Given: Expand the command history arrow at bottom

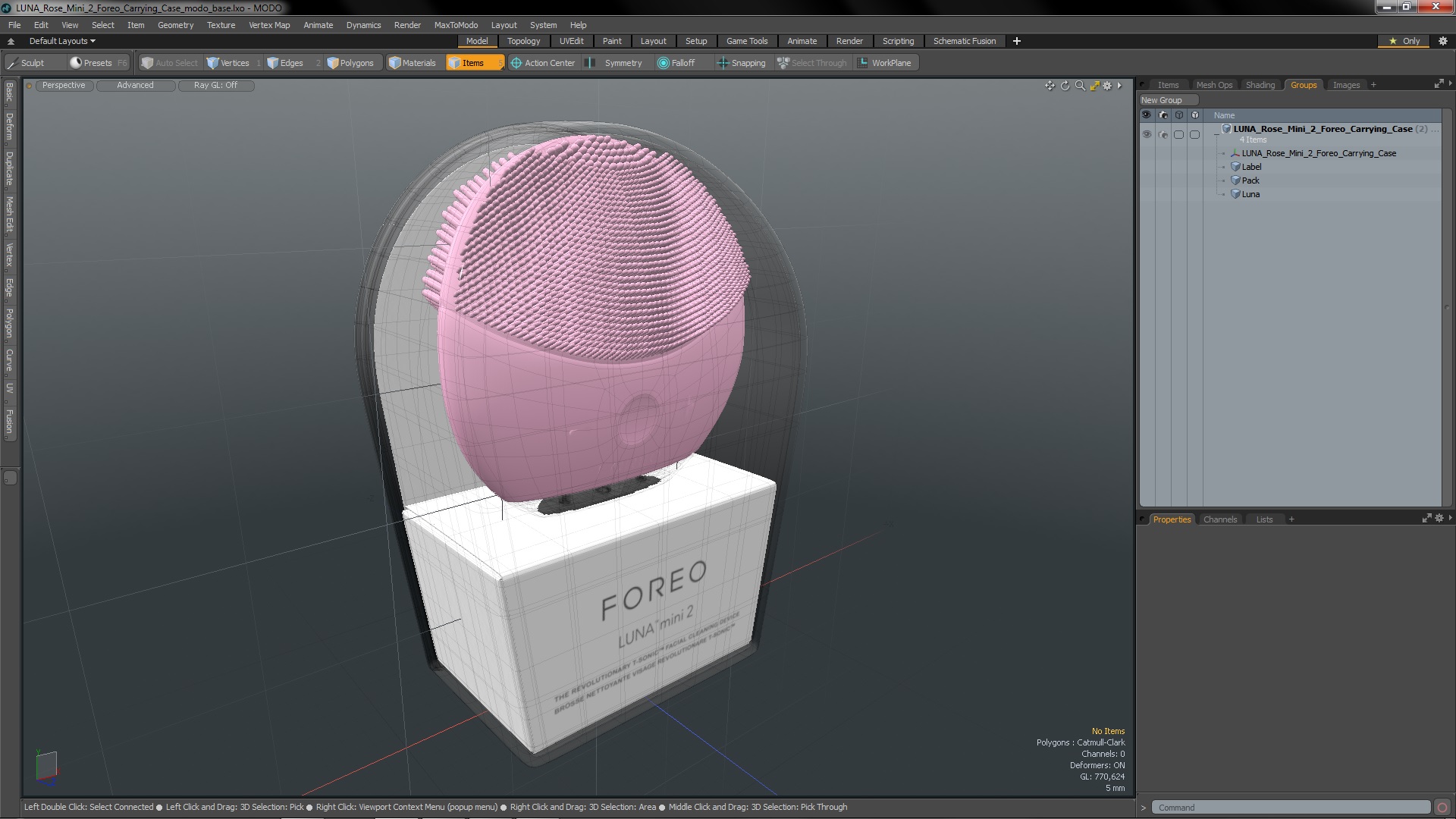Looking at the screenshot, I should pos(1144,808).
